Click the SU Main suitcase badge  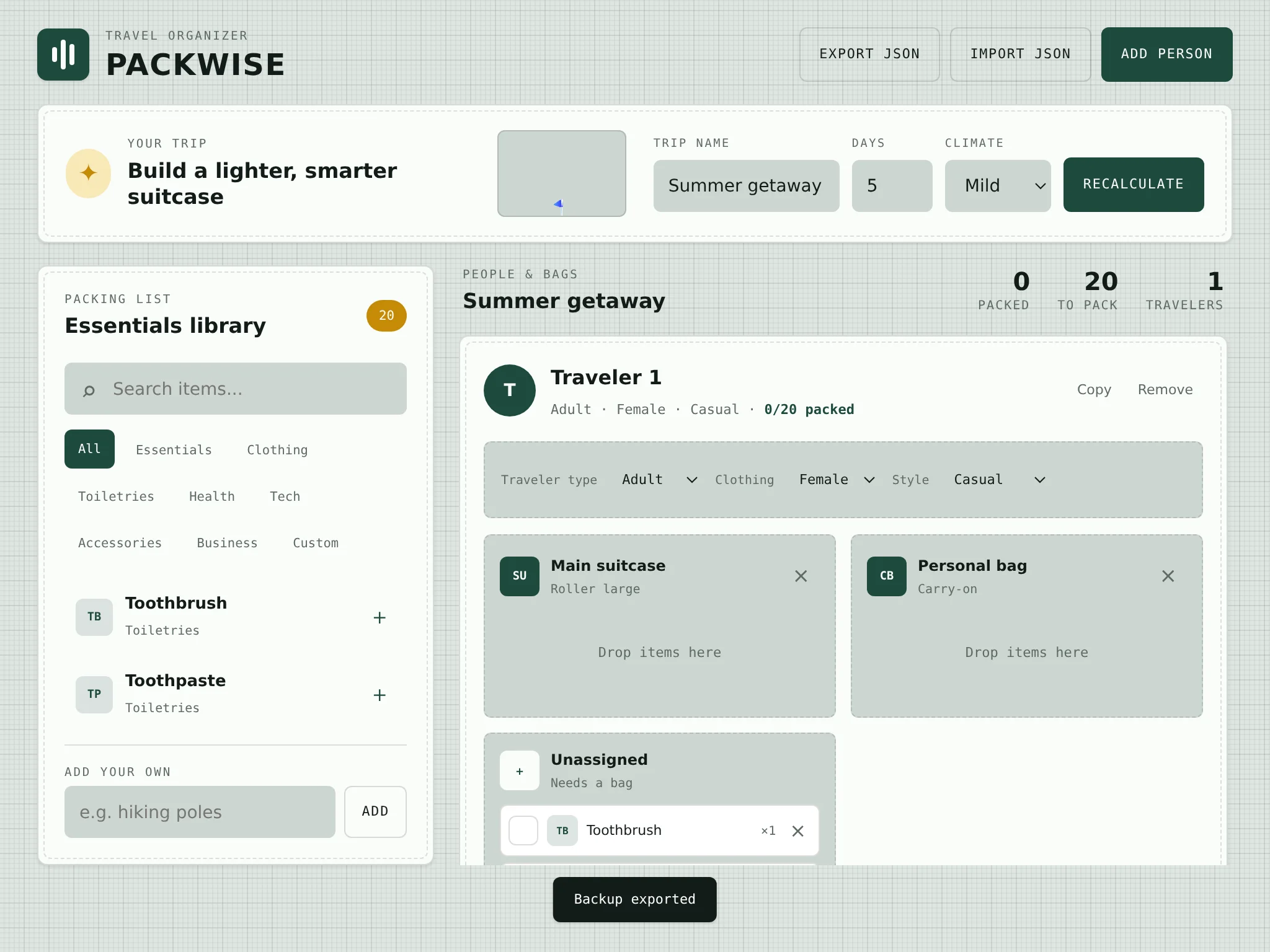pos(520,576)
